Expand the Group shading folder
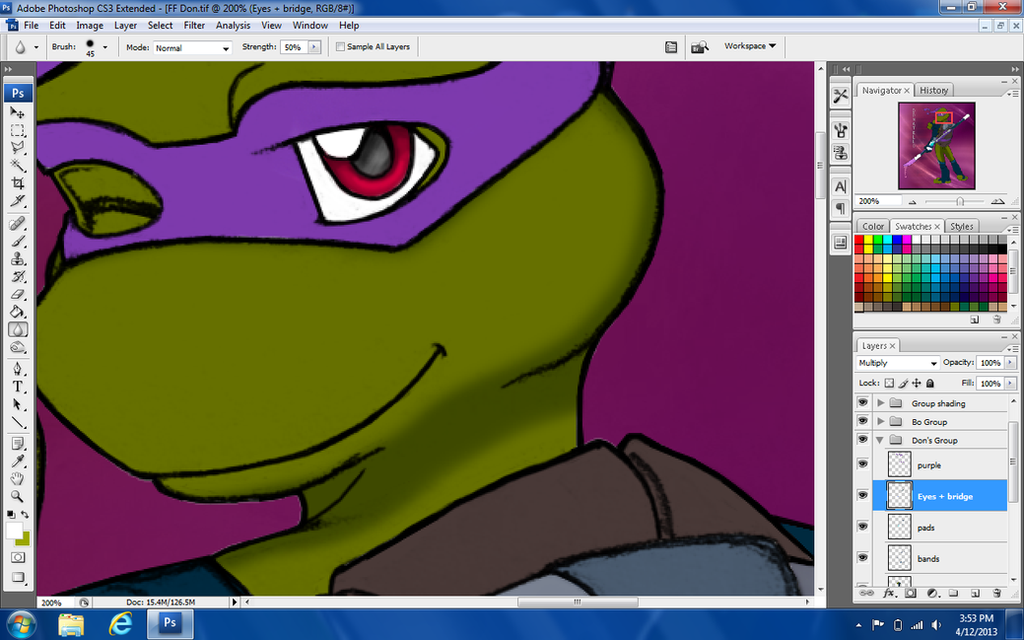The height and width of the screenshot is (640, 1024). [880, 403]
